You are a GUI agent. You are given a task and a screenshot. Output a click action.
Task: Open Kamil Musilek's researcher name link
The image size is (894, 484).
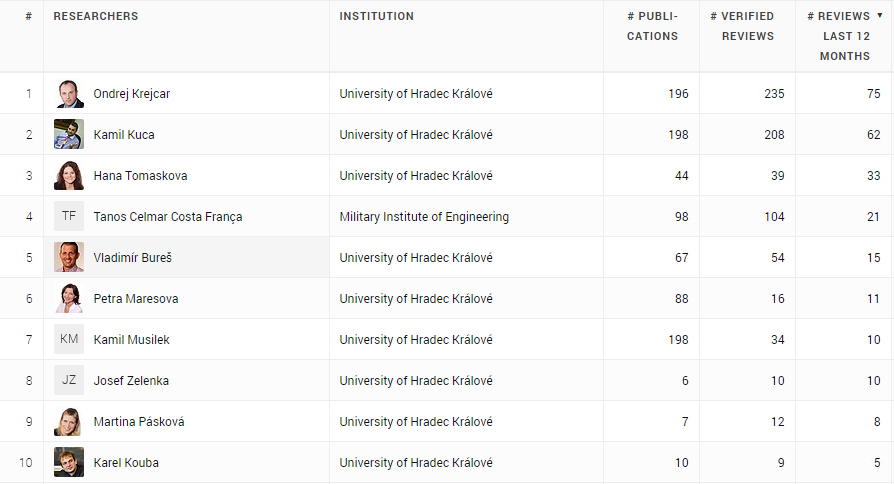132,340
